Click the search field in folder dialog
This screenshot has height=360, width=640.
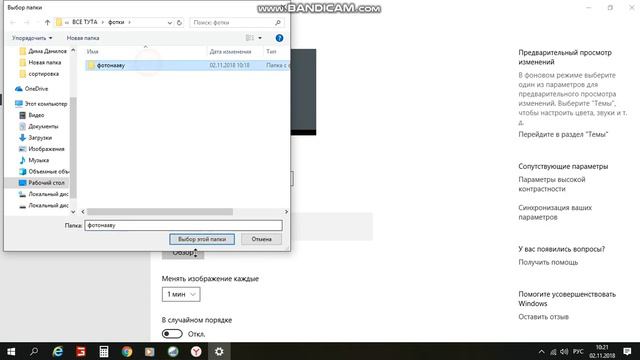pos(236,22)
